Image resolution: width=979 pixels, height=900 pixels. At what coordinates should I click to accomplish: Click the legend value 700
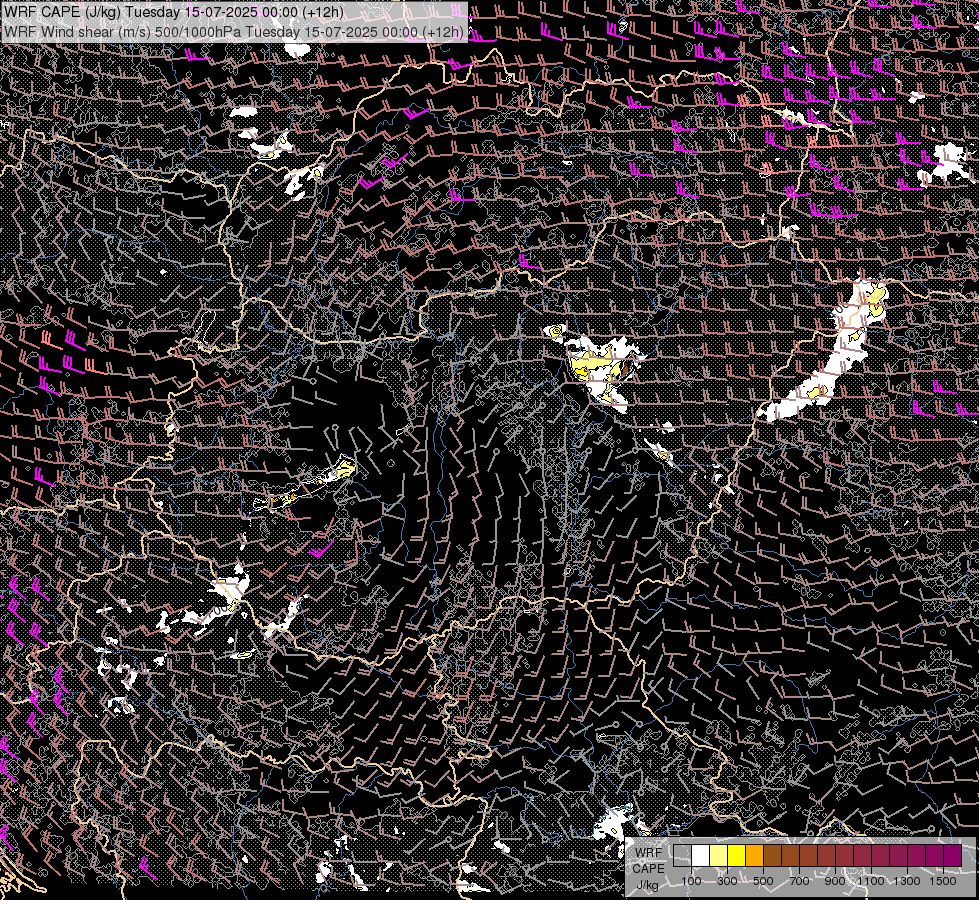point(799,881)
